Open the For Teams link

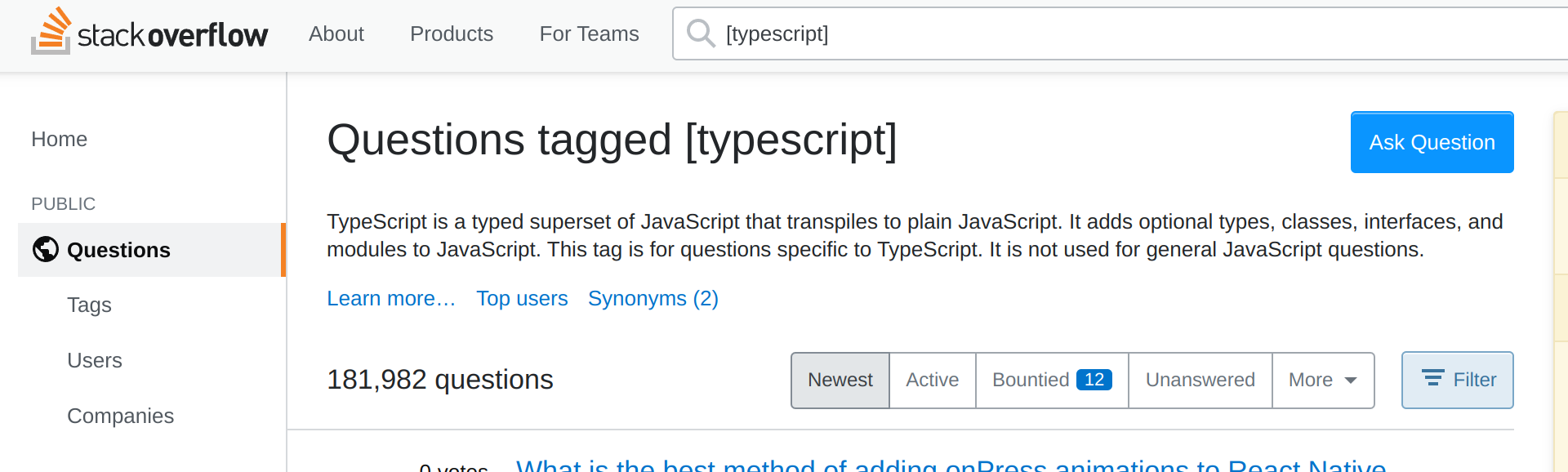tap(589, 33)
